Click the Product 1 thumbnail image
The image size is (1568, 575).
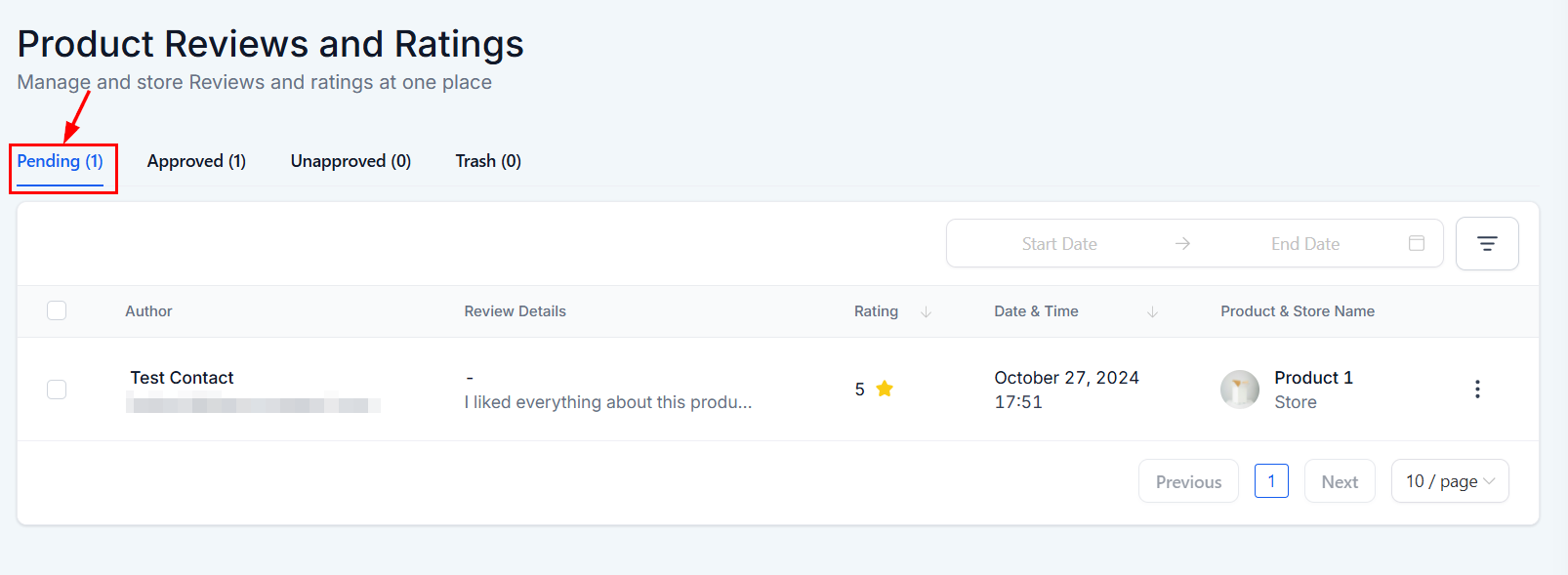[x=1240, y=390]
